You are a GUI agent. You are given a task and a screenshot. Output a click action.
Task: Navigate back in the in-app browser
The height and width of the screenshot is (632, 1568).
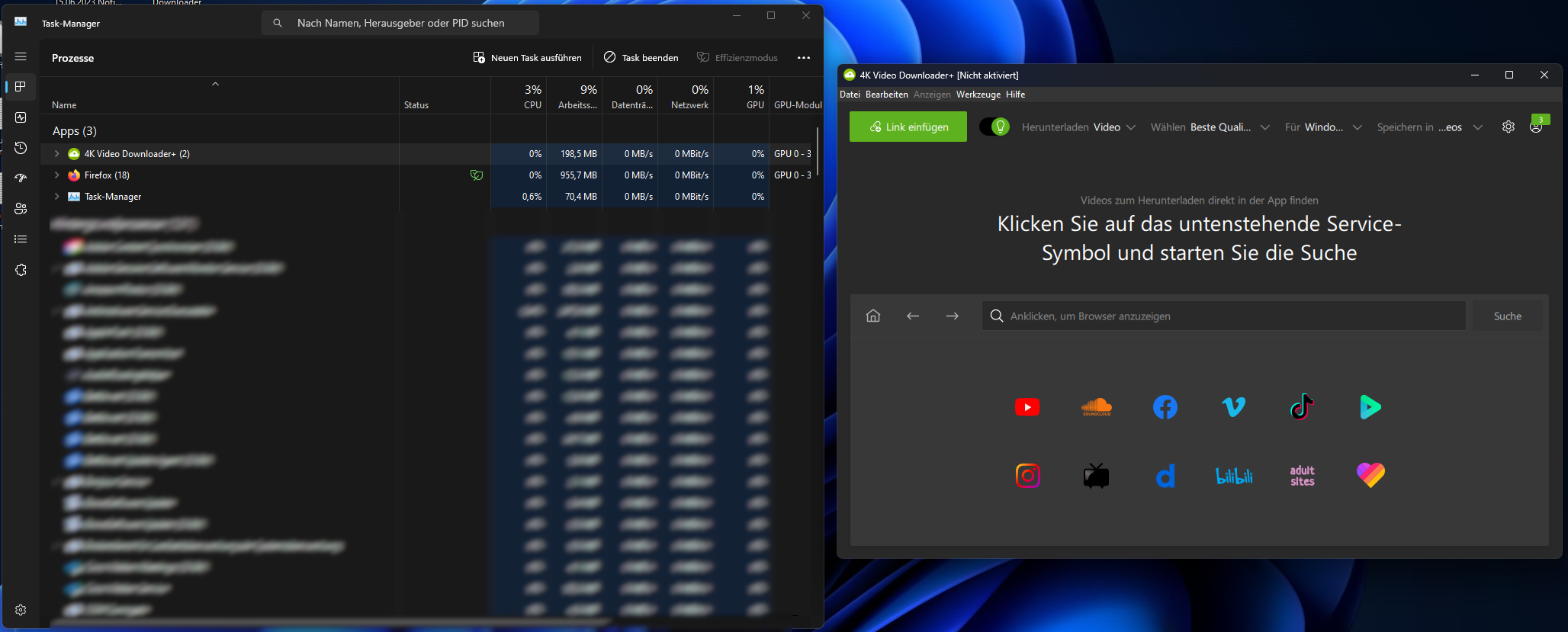pos(913,316)
